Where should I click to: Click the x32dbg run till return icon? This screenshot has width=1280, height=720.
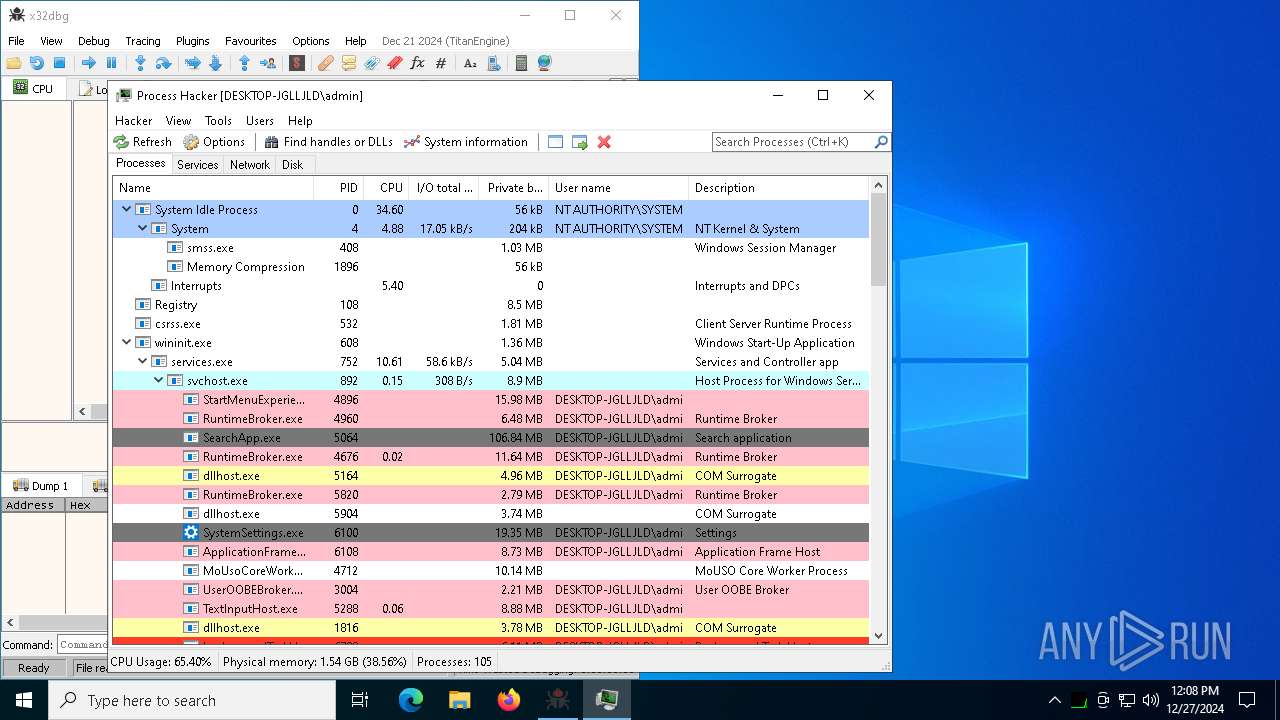244,63
